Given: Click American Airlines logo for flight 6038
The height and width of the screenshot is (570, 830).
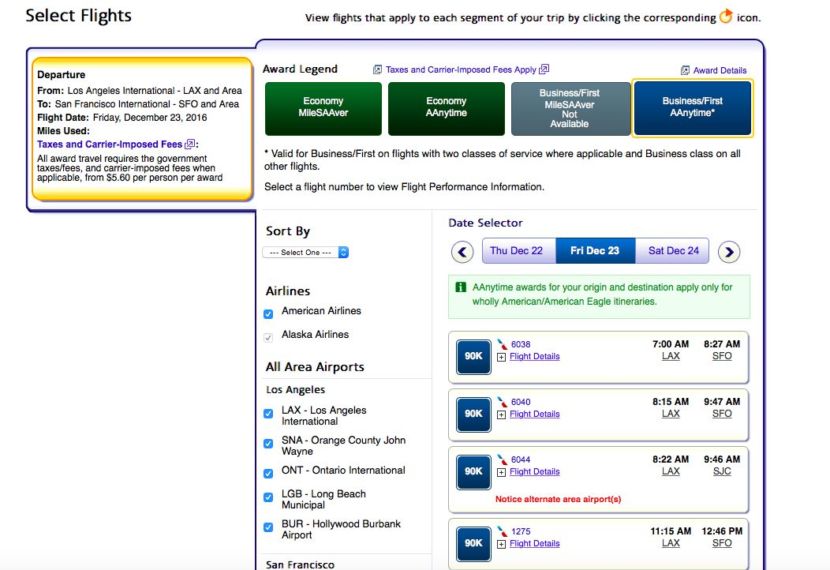Looking at the screenshot, I should click(x=502, y=345).
